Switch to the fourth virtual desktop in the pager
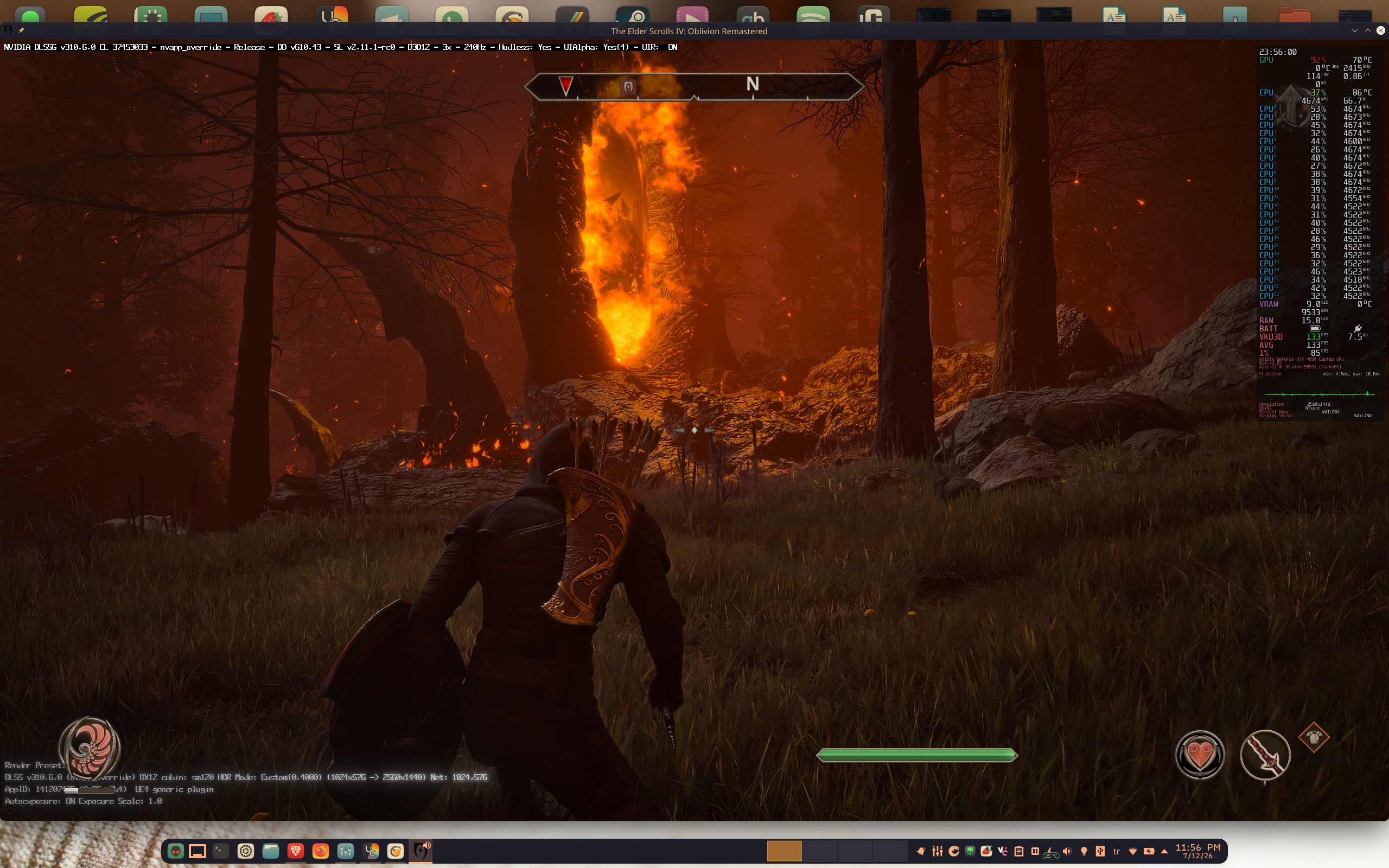This screenshot has width=1389, height=868. (891, 851)
